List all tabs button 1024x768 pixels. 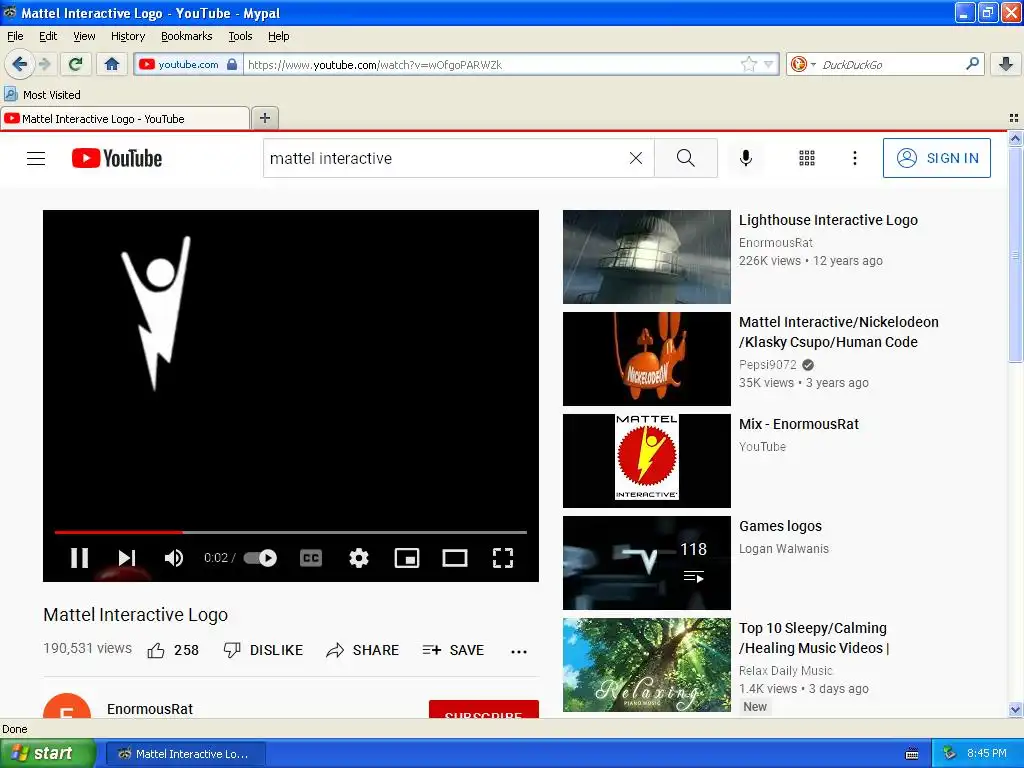(1014, 118)
